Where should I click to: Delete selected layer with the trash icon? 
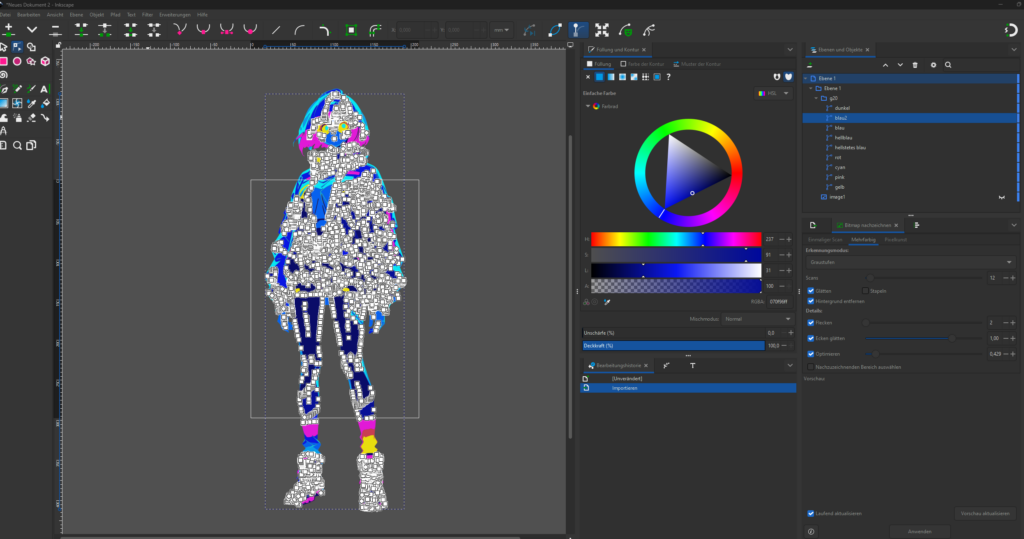coord(915,65)
